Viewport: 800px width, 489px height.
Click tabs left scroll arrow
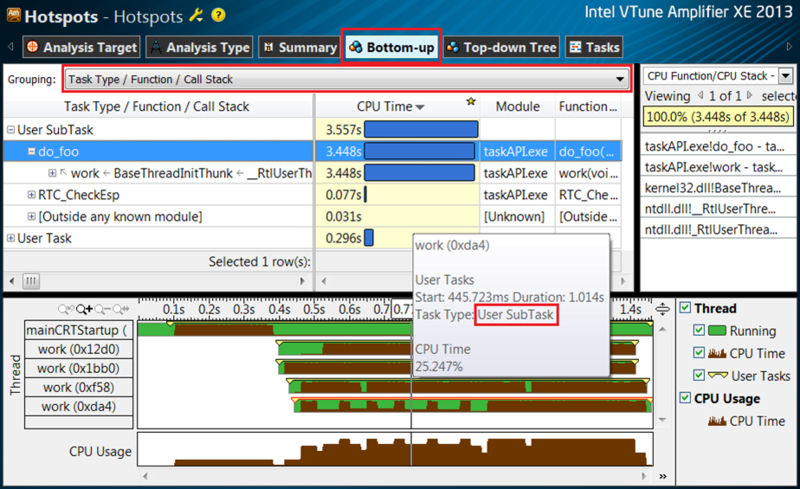[x=10, y=46]
